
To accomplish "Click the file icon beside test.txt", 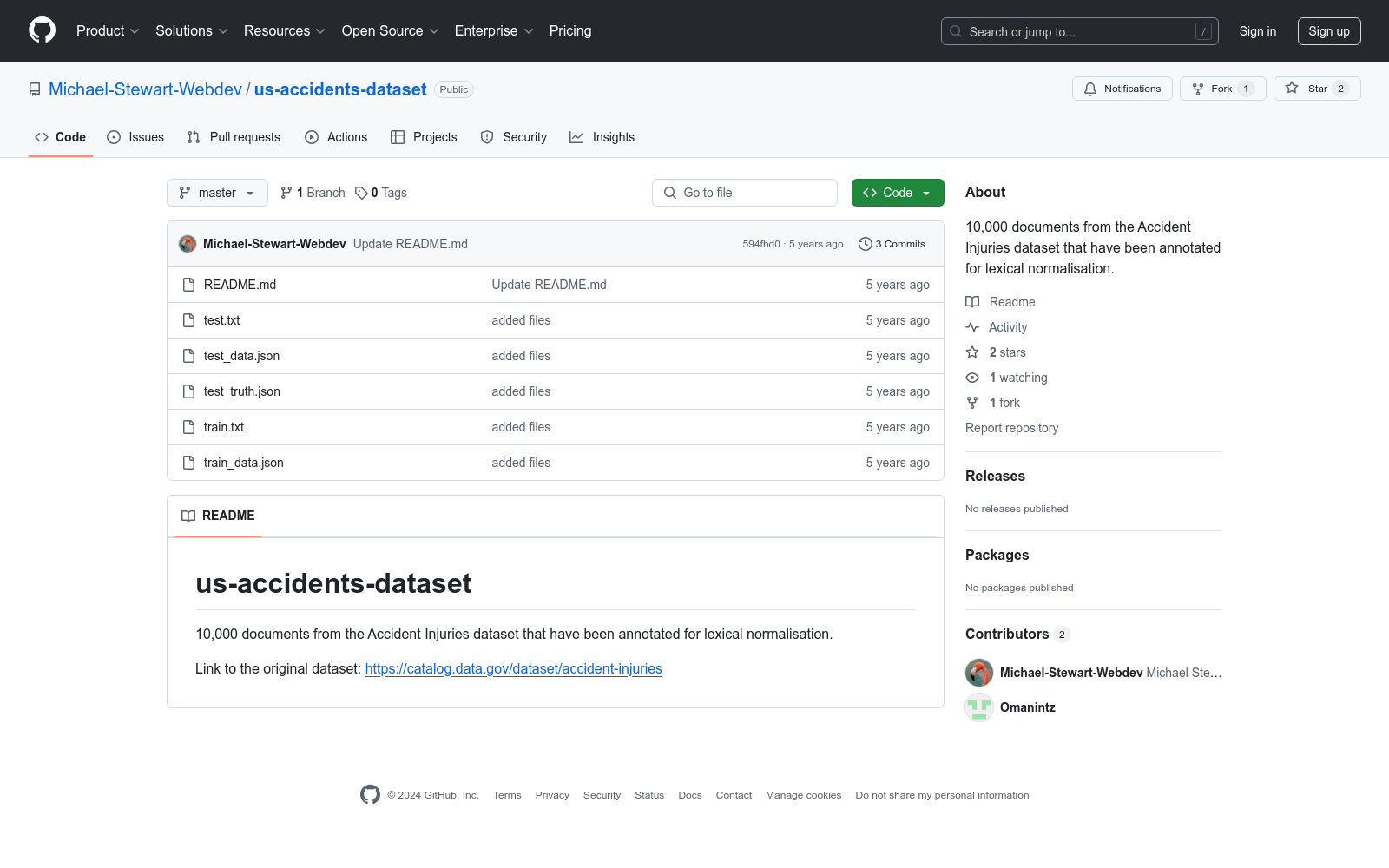I will (x=188, y=320).
